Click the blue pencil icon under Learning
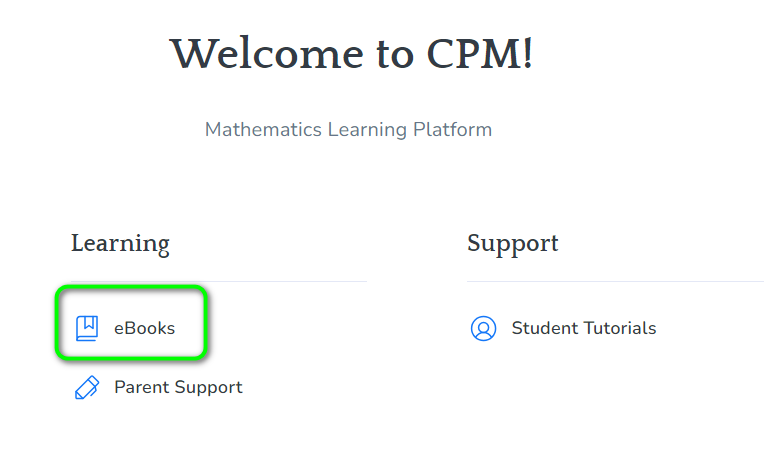The width and height of the screenshot is (784, 469). tap(87, 388)
